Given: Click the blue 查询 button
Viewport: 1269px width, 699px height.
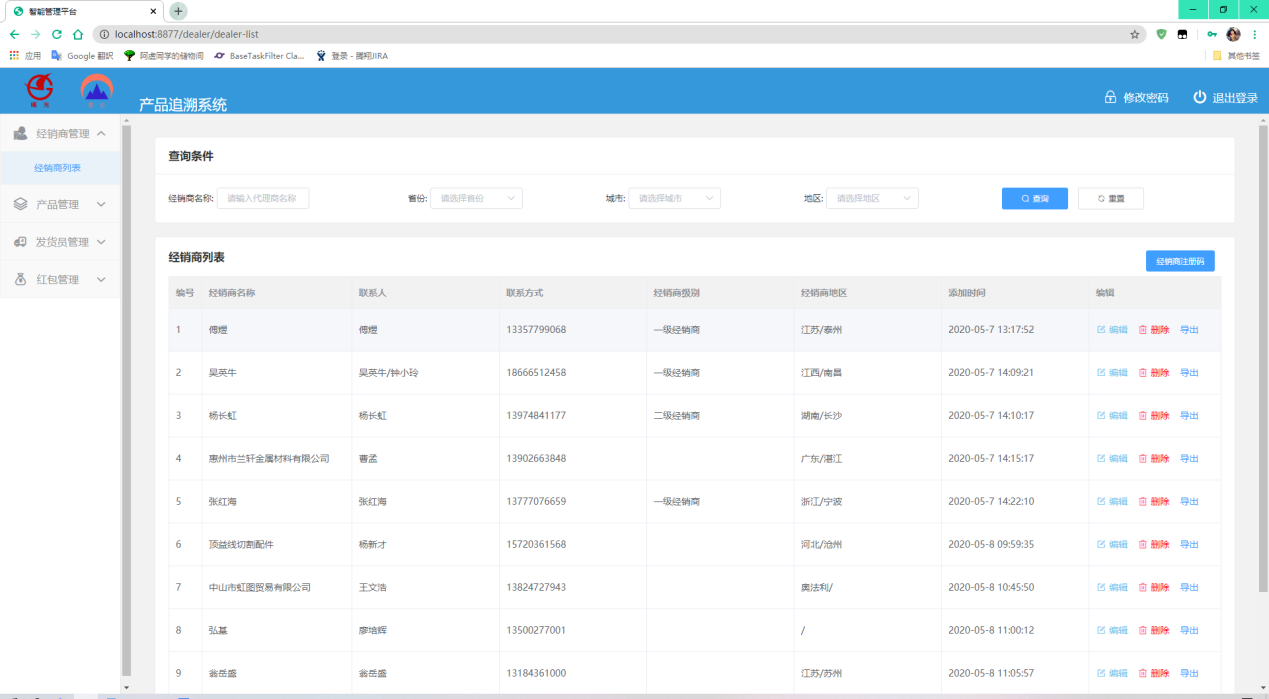Looking at the screenshot, I should point(1034,199).
